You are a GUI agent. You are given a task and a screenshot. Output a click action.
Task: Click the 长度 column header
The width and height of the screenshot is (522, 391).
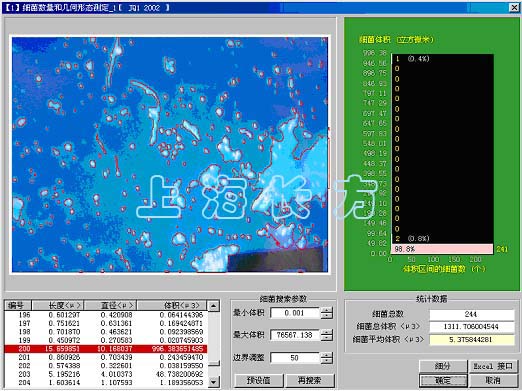click(58, 305)
